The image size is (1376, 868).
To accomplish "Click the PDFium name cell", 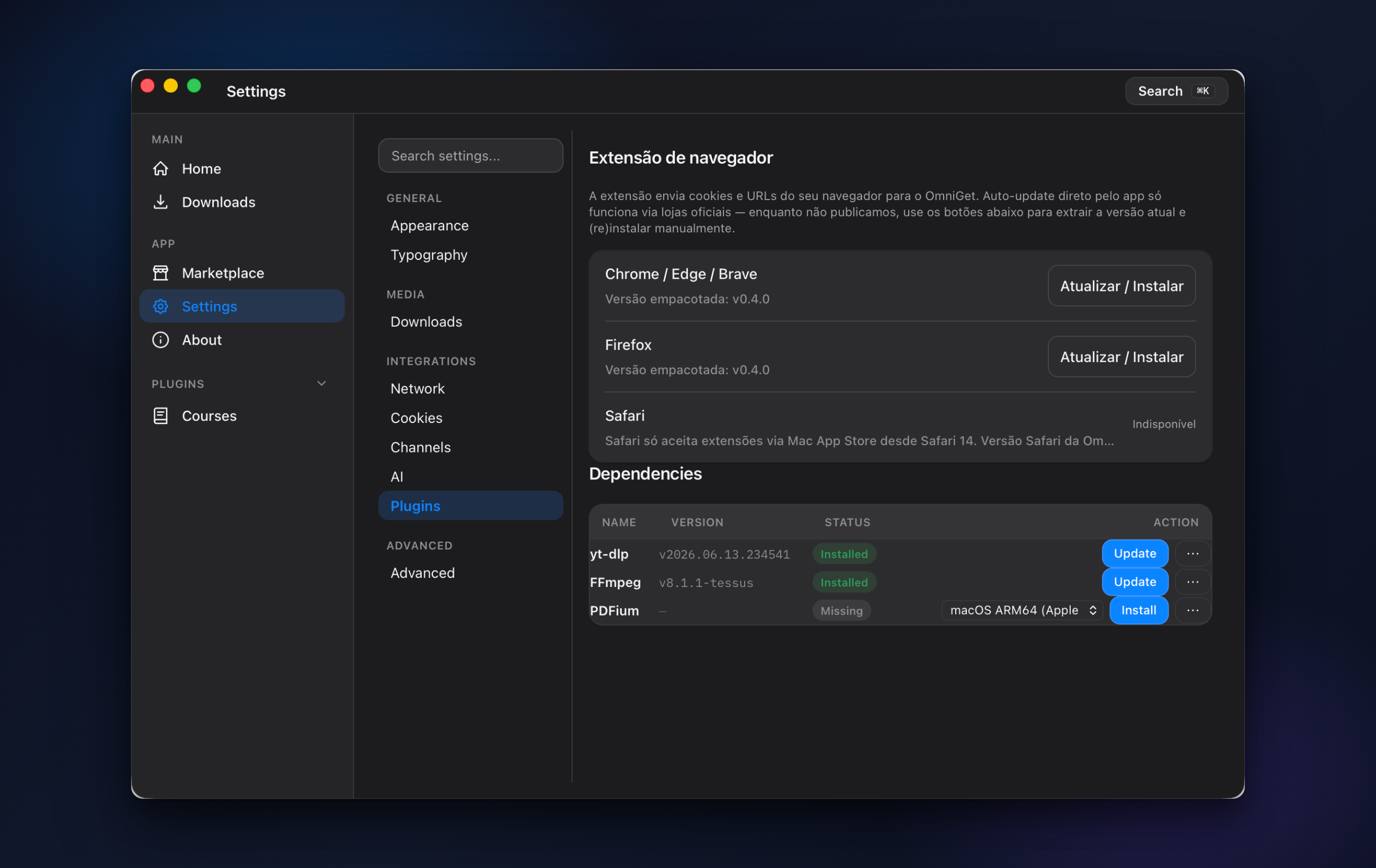I will [x=614, y=611].
